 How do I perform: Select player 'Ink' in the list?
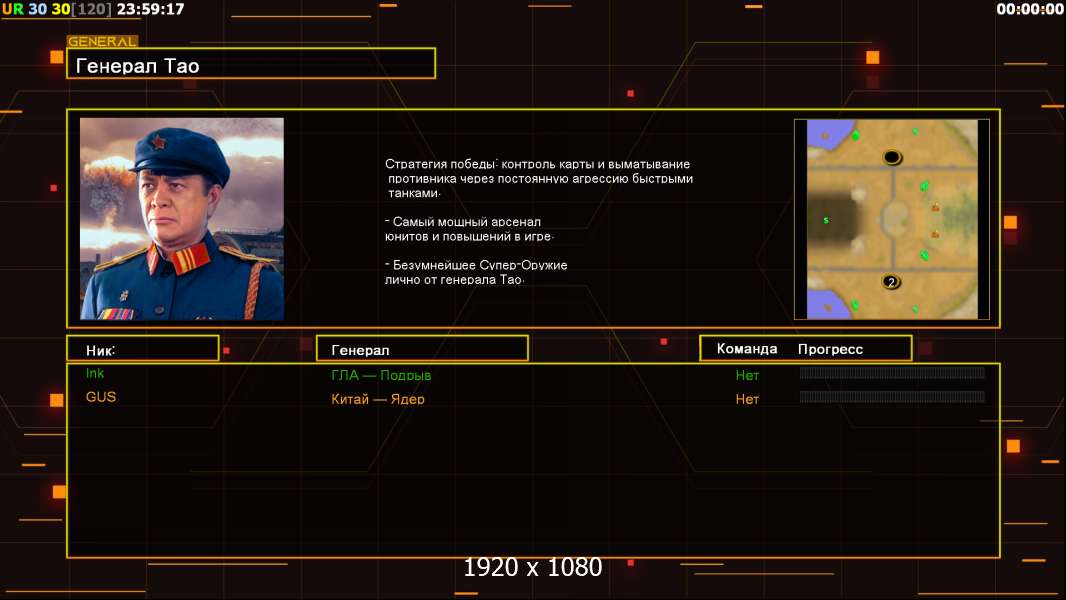pyautogui.click(x=95, y=373)
